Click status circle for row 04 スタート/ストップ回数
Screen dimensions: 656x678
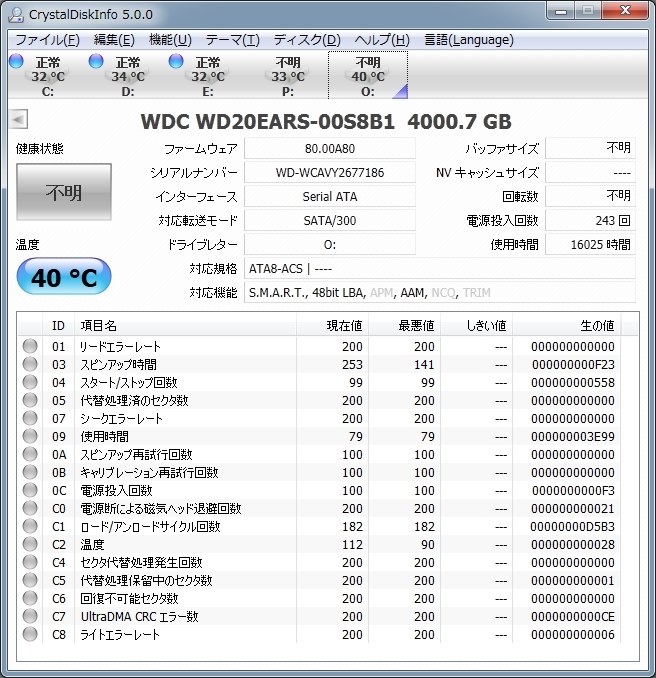point(30,382)
